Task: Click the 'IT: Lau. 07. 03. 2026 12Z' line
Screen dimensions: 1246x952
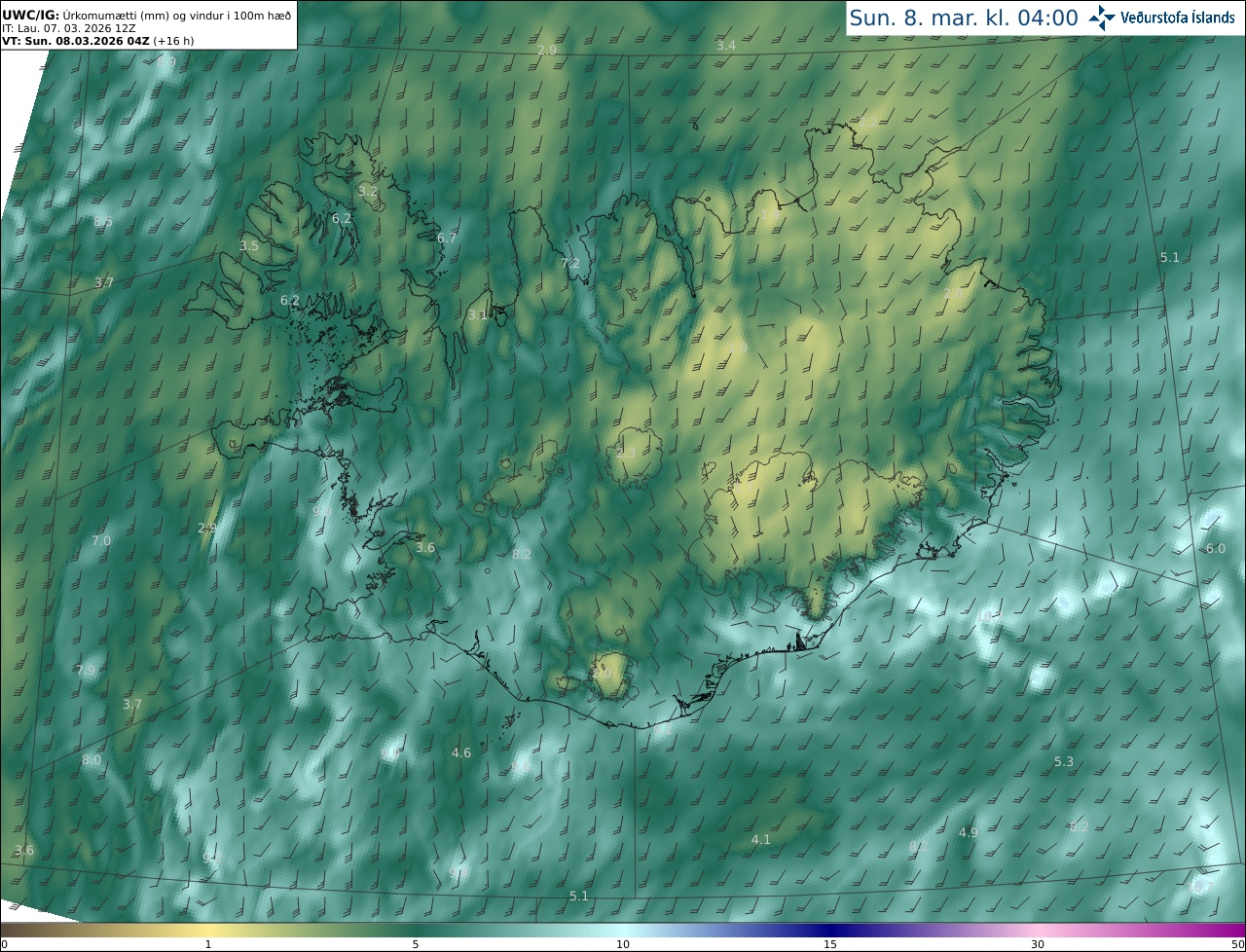Action: click(69, 28)
